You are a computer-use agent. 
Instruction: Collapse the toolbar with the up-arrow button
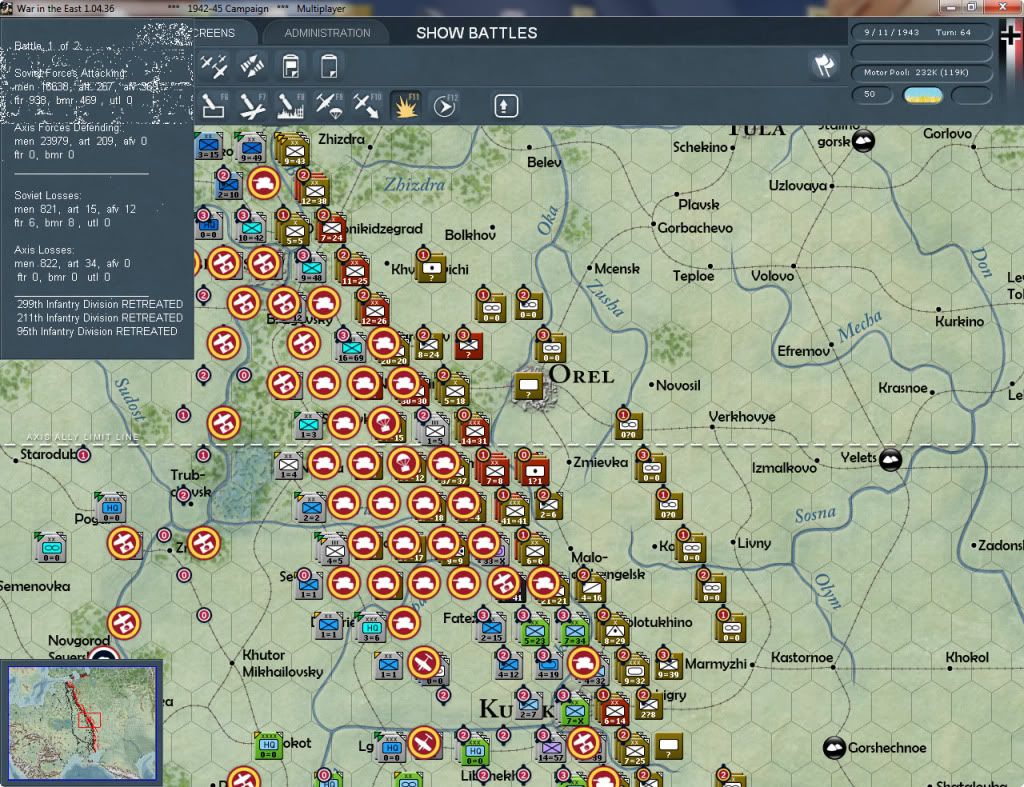[x=505, y=106]
